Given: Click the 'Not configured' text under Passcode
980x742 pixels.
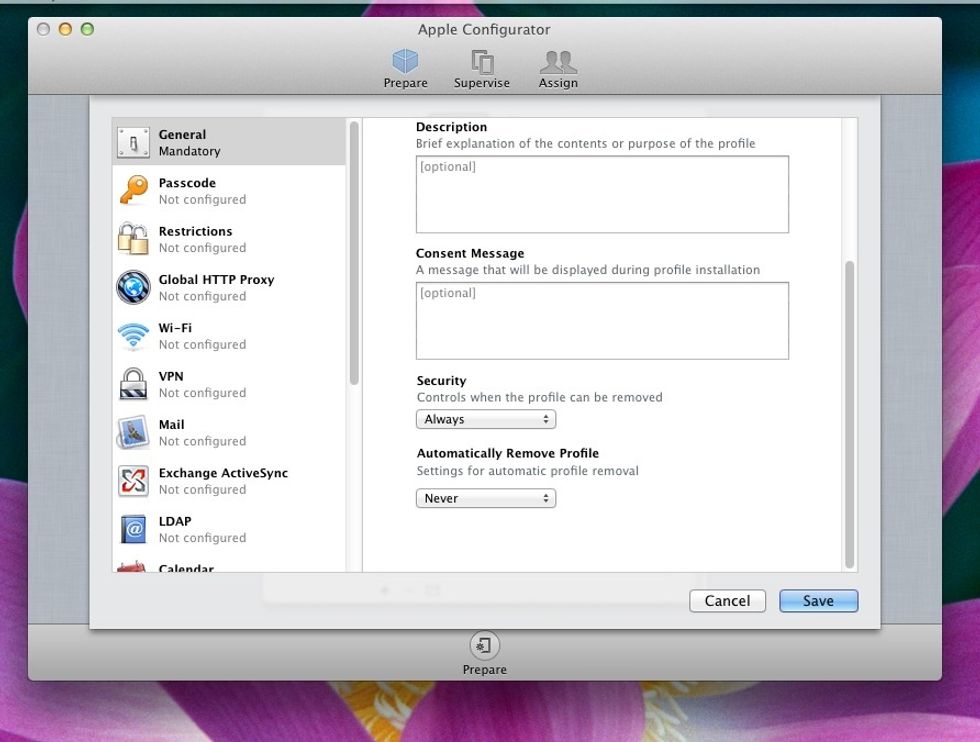Looking at the screenshot, I should pos(202,199).
